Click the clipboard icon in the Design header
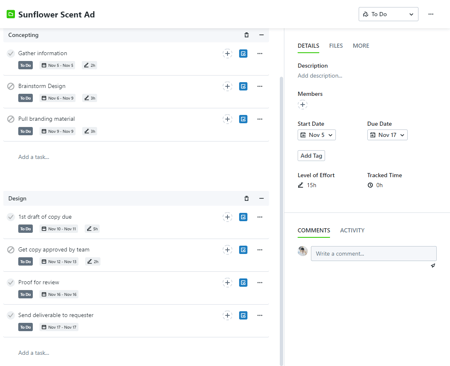The width and height of the screenshot is (450, 366). (246, 198)
